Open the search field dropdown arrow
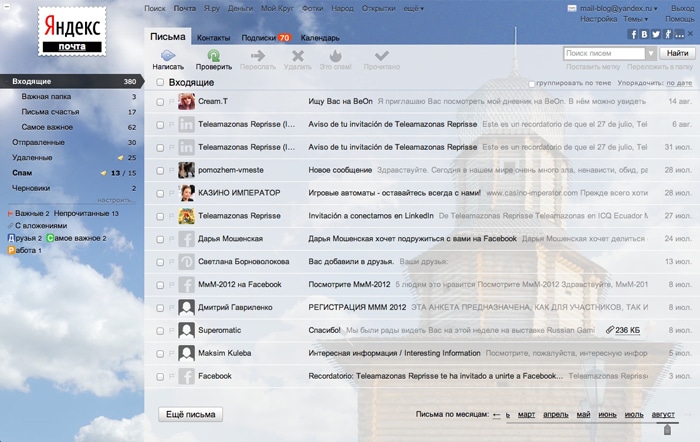 651,53
